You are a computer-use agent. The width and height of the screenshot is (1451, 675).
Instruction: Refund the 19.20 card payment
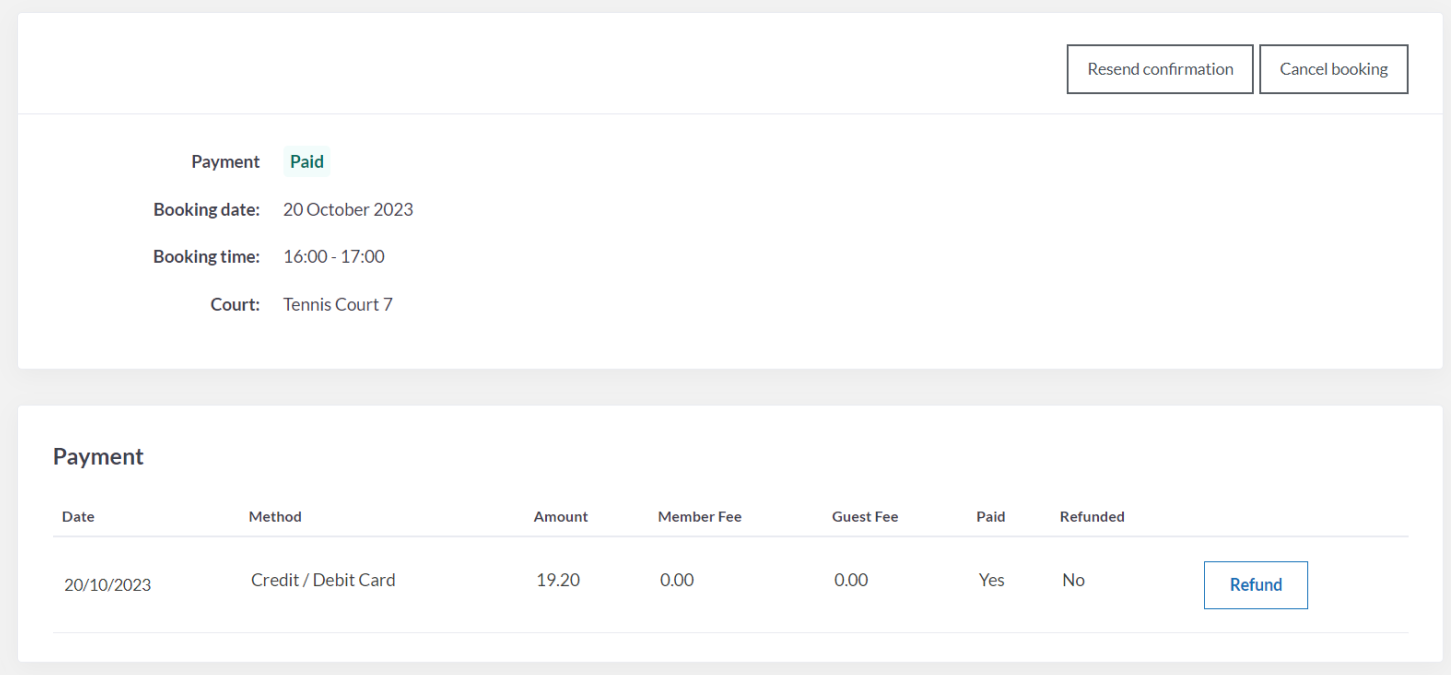1255,585
